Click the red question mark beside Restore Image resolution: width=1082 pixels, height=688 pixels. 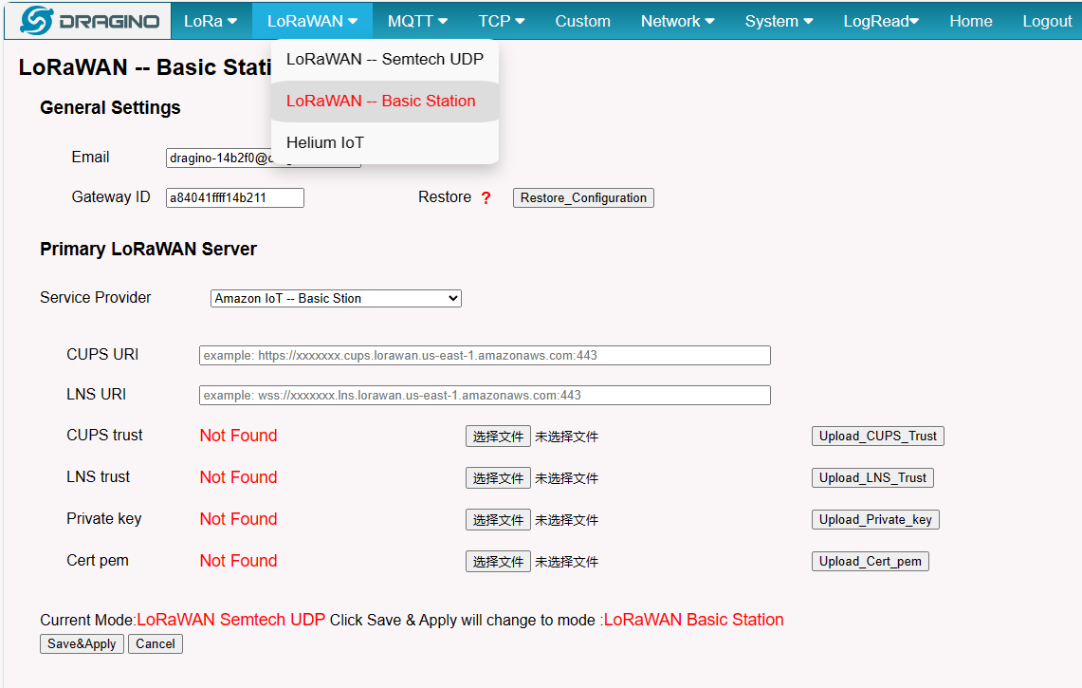[x=486, y=198]
